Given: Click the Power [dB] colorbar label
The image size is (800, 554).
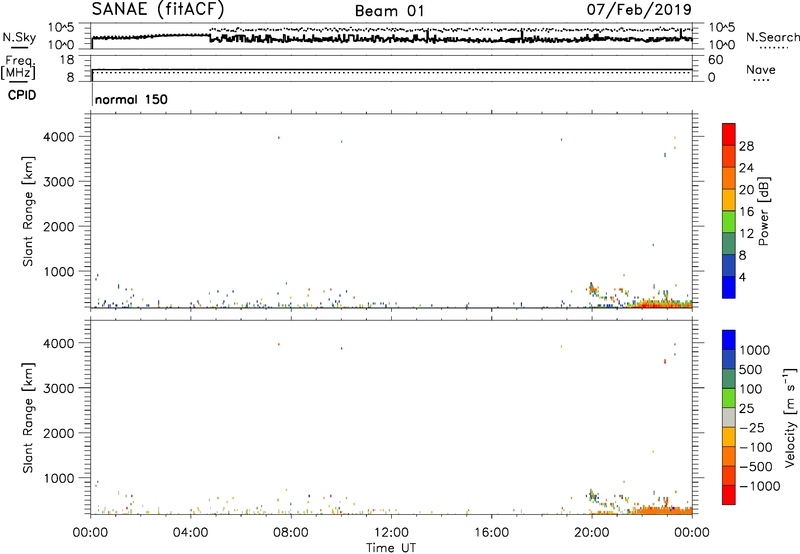Looking at the screenshot, I should (x=763, y=211).
